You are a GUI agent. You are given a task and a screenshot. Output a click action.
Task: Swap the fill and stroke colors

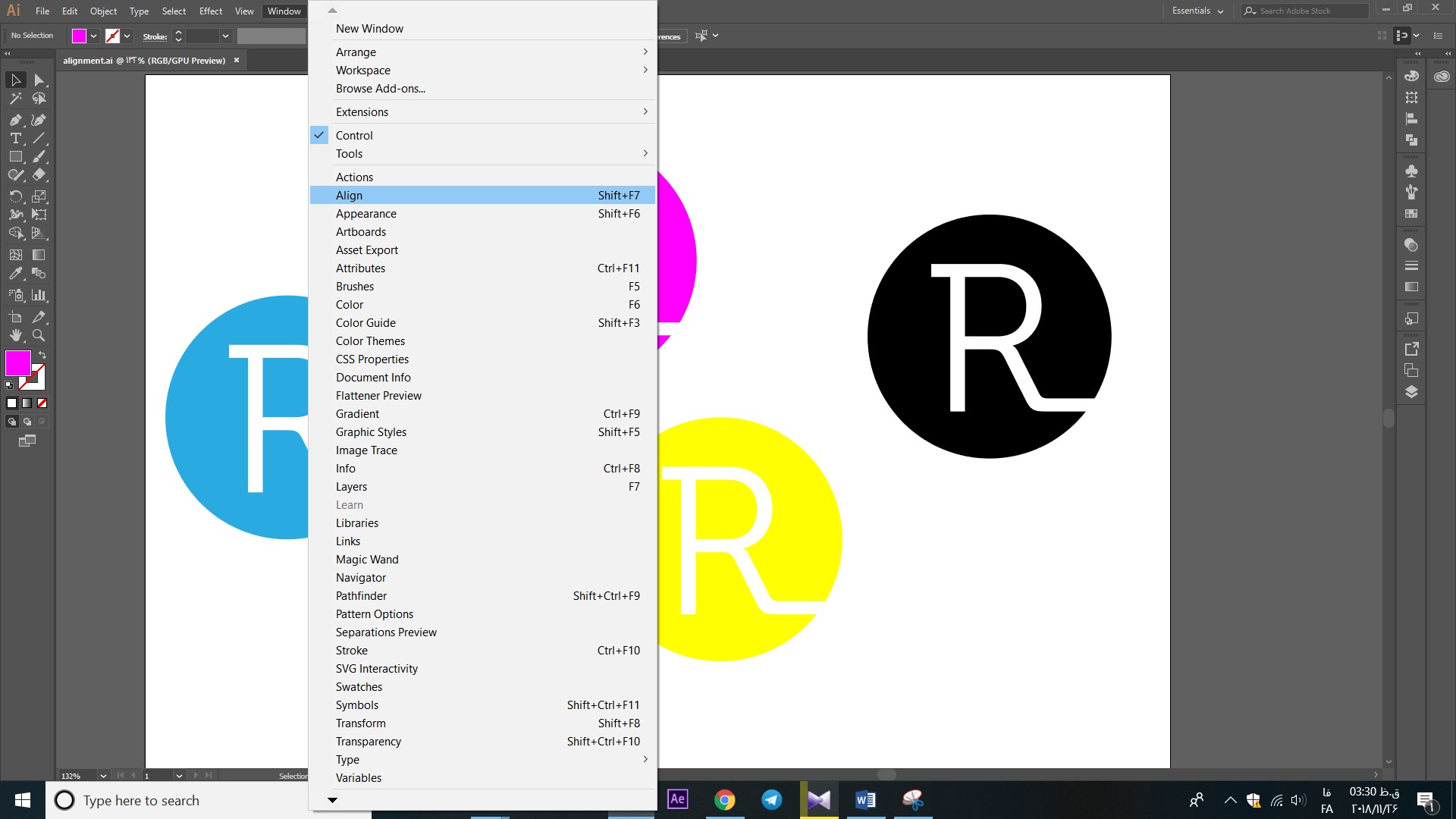(x=42, y=355)
